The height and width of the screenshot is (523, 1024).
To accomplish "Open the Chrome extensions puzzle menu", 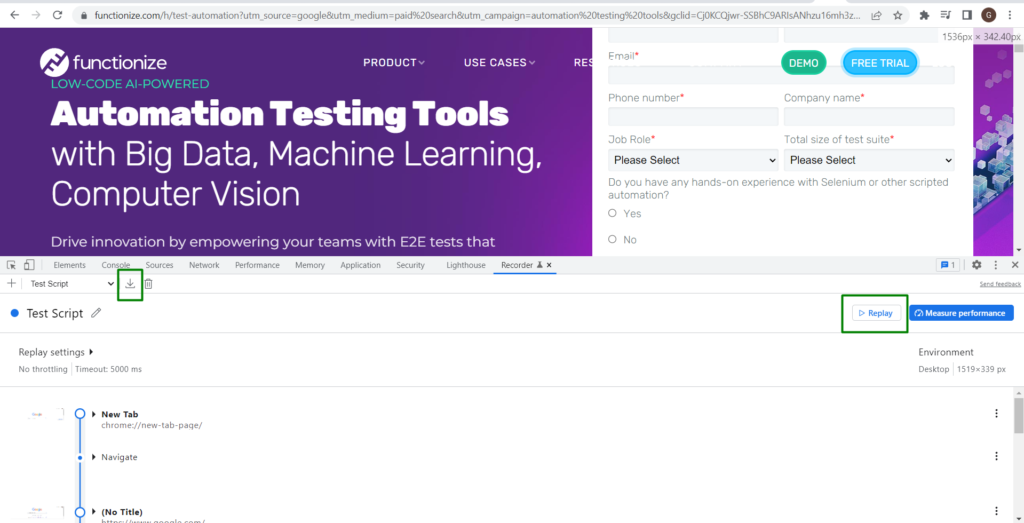I will [x=924, y=14].
